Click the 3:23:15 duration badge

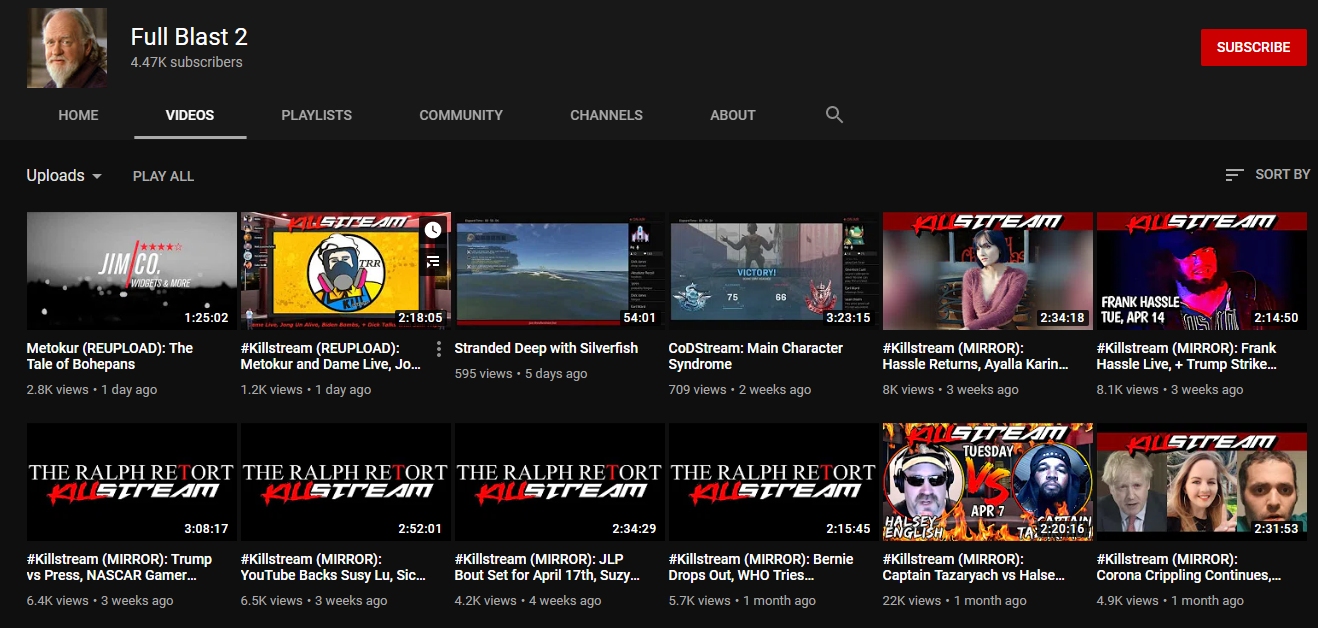848,318
